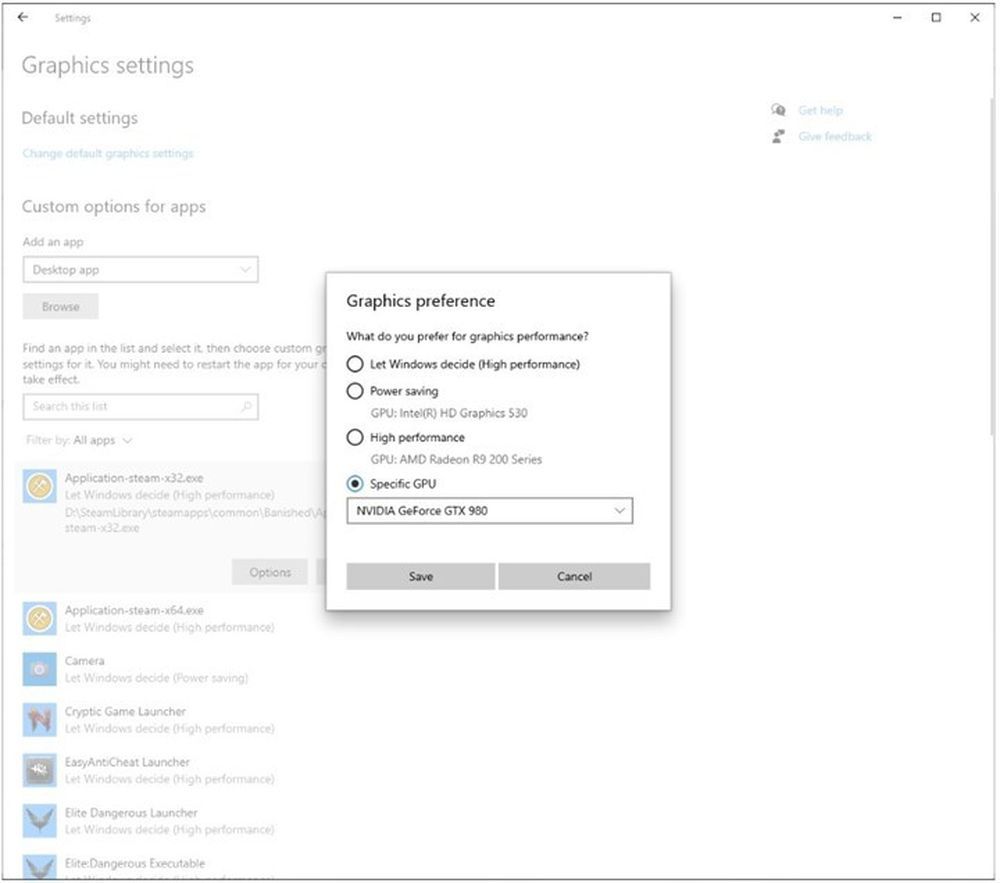
Task: Expand the Desktop app dropdown
Action: [140, 270]
